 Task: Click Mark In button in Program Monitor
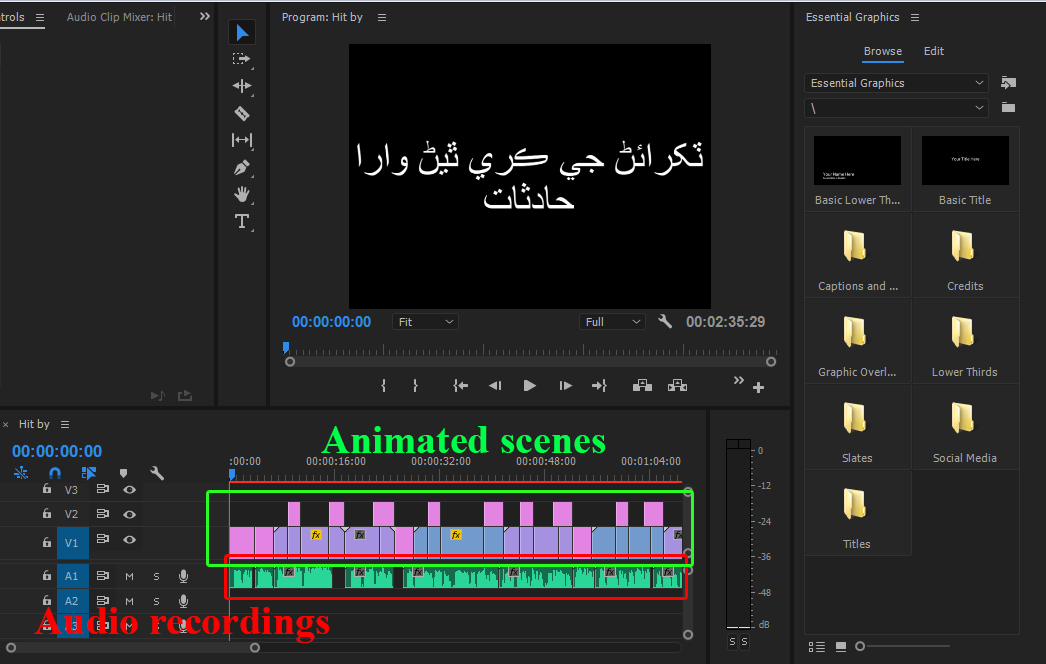pos(383,386)
